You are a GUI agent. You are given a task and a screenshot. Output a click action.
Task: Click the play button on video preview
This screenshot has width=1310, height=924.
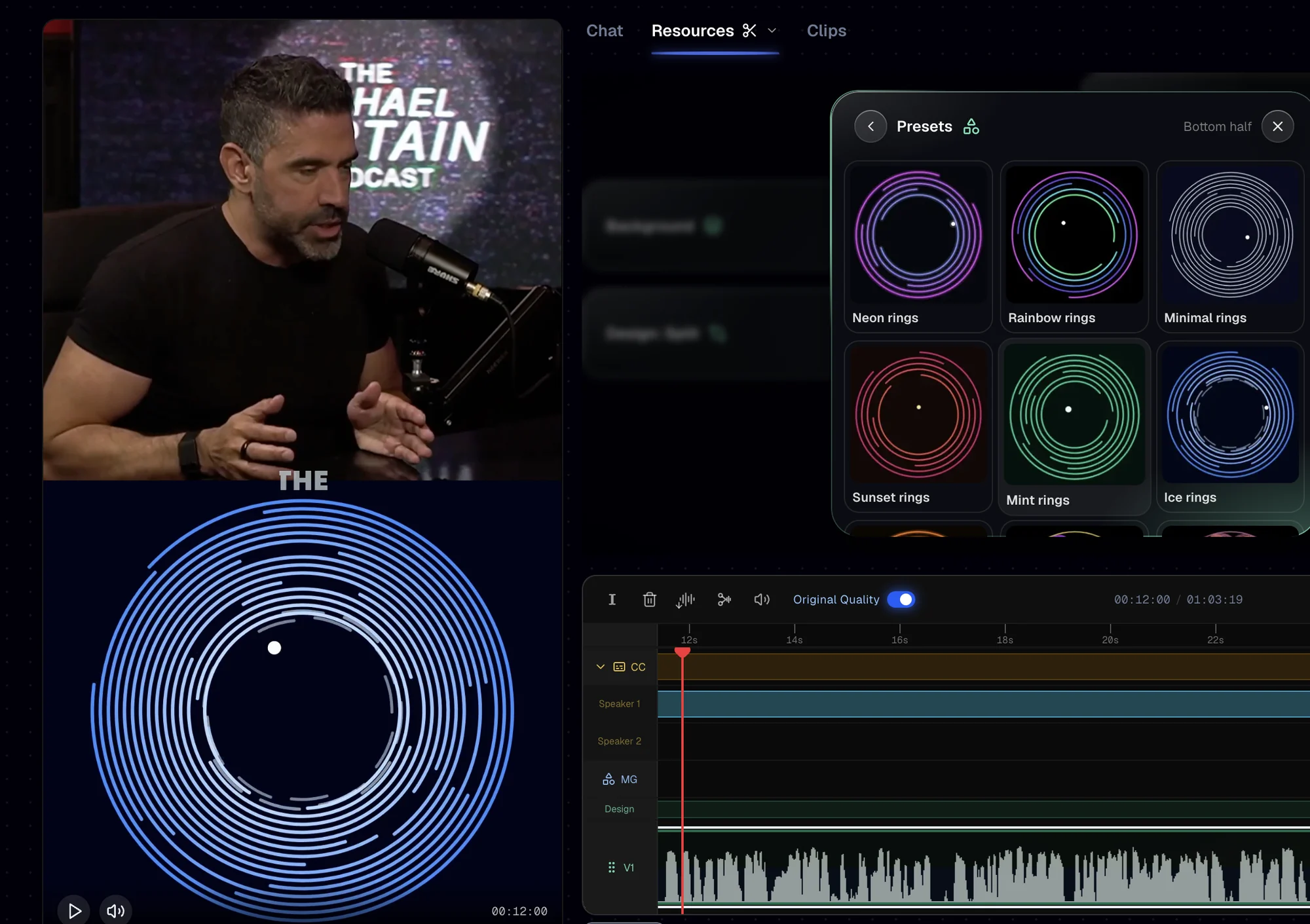pyautogui.click(x=74, y=910)
